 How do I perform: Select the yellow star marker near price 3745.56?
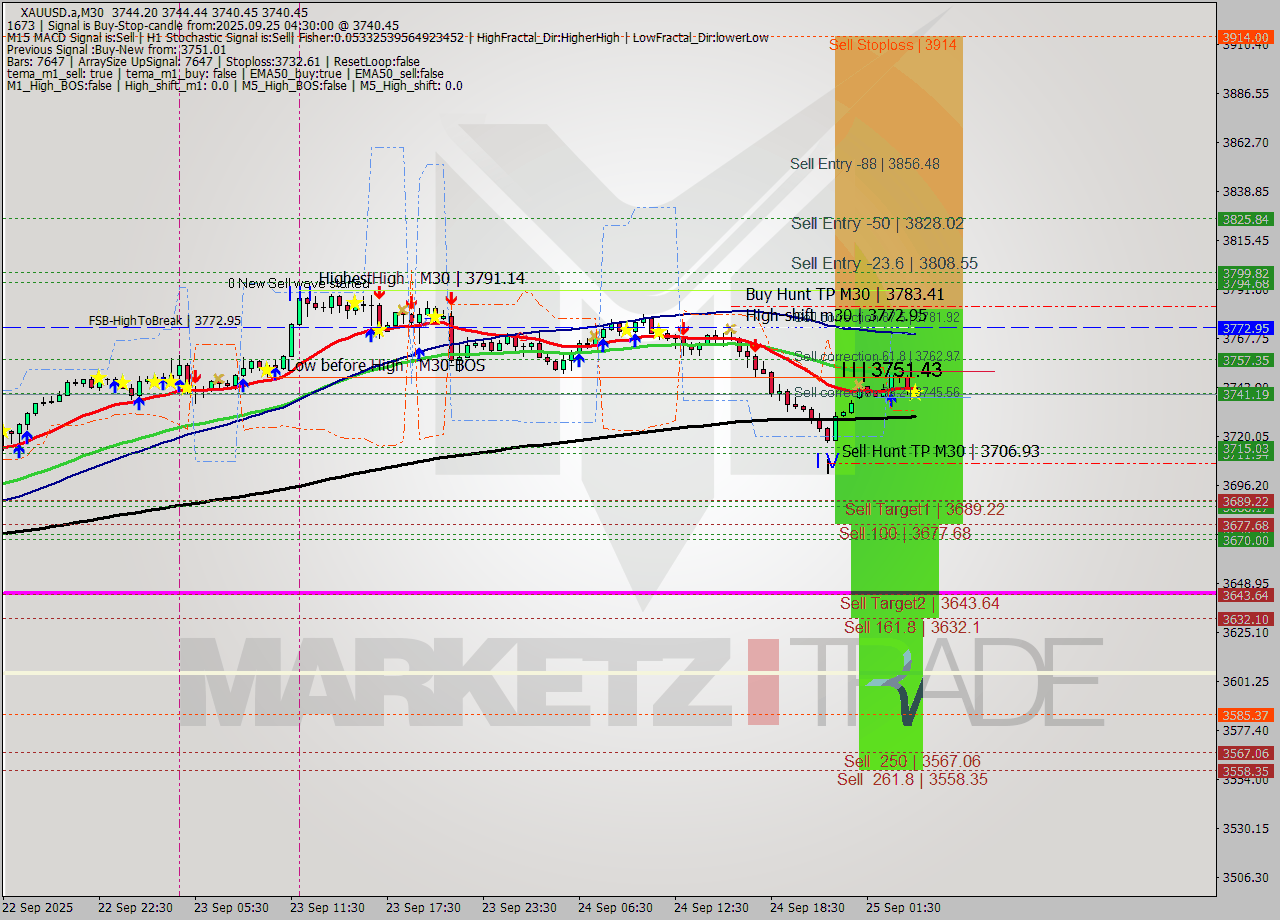(916, 394)
